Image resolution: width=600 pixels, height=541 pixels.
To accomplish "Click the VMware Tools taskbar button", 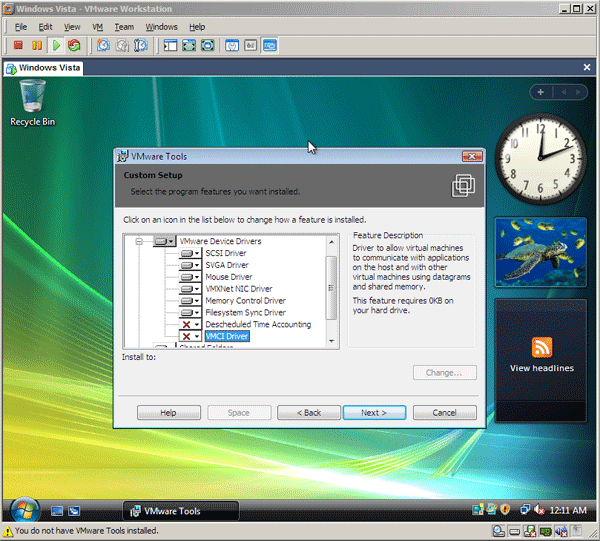I will [x=181, y=511].
